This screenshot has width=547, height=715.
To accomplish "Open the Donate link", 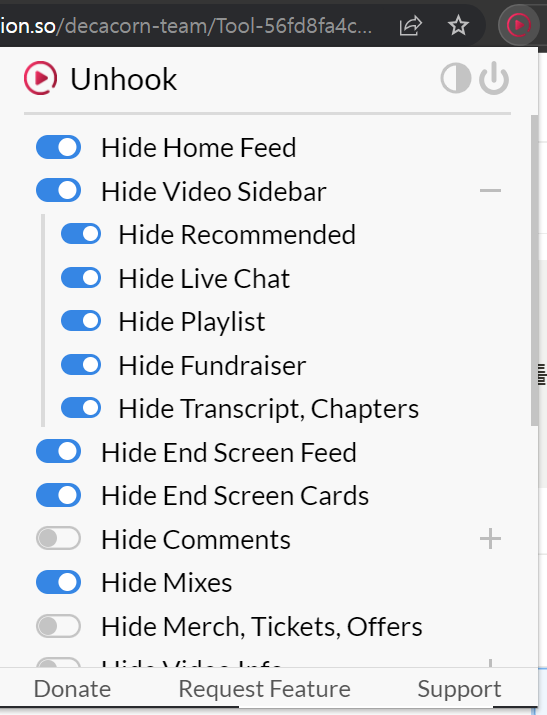I will (x=72, y=689).
